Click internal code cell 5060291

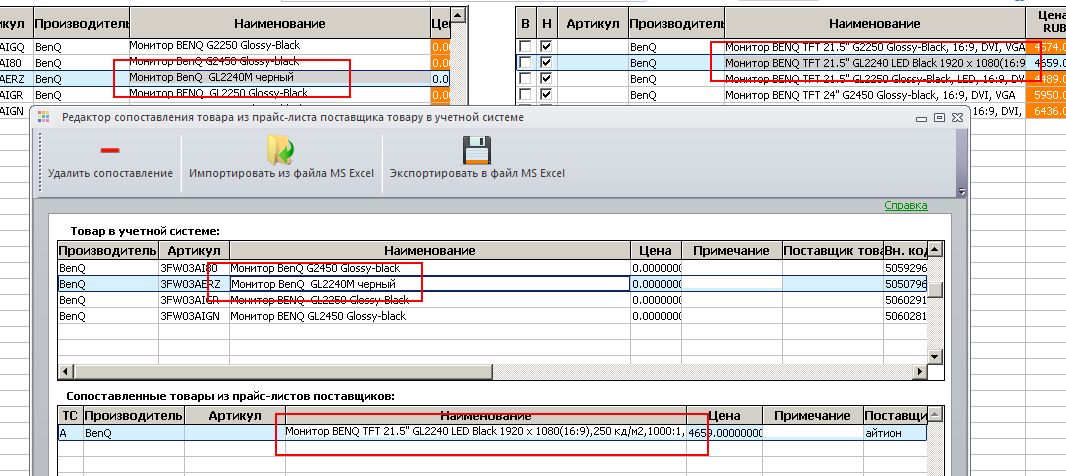[905, 300]
